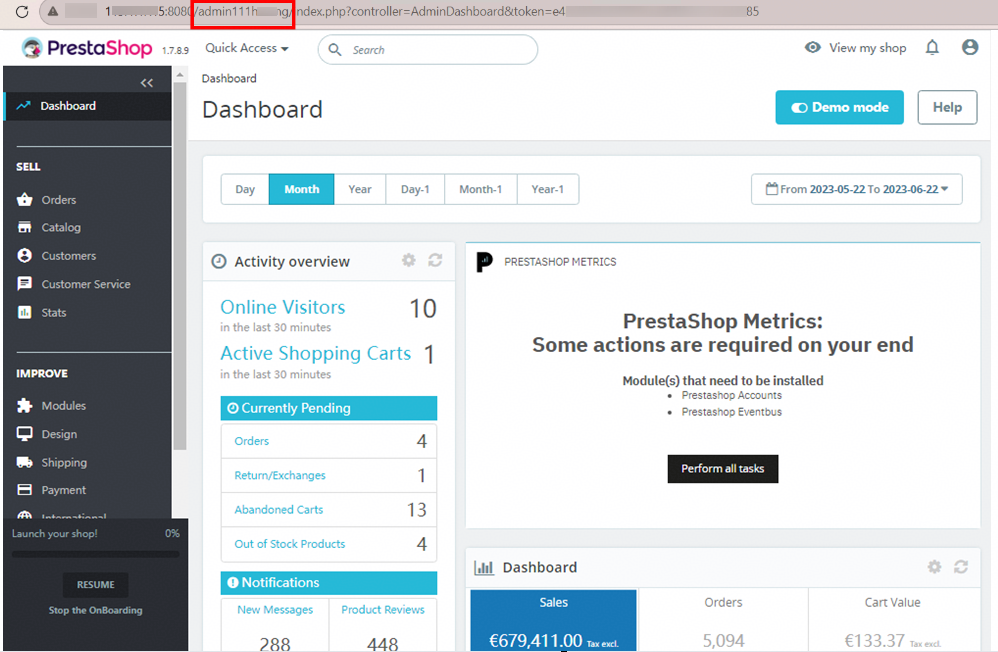Select the Day-1 period tab
The height and width of the screenshot is (652, 998).
(x=415, y=189)
